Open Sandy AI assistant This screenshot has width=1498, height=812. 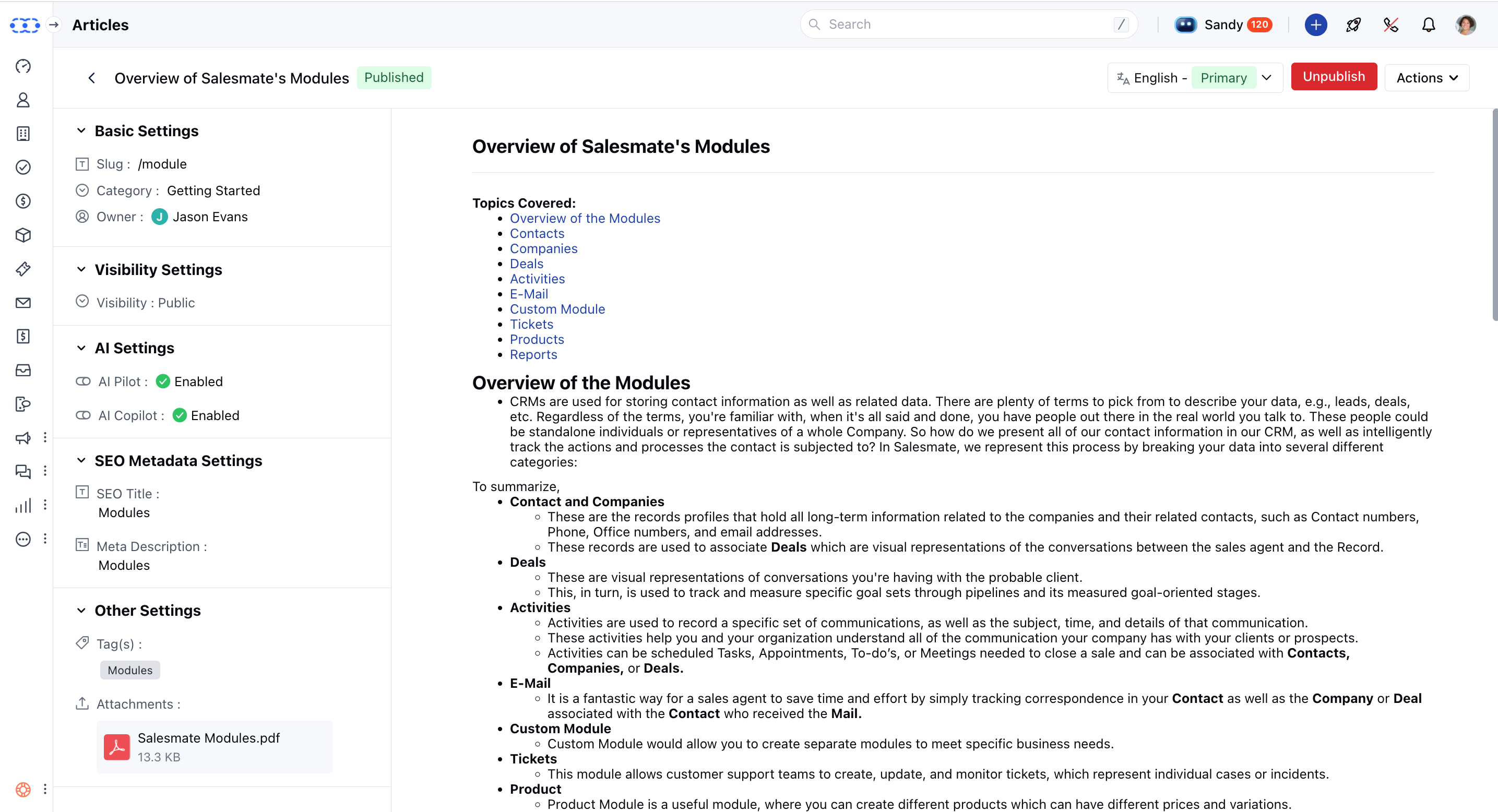1222,25
